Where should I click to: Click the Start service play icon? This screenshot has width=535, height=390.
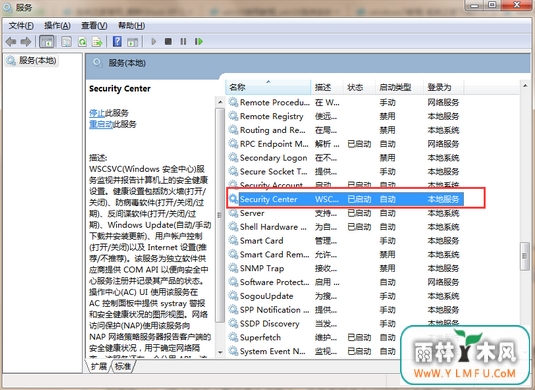pos(154,42)
